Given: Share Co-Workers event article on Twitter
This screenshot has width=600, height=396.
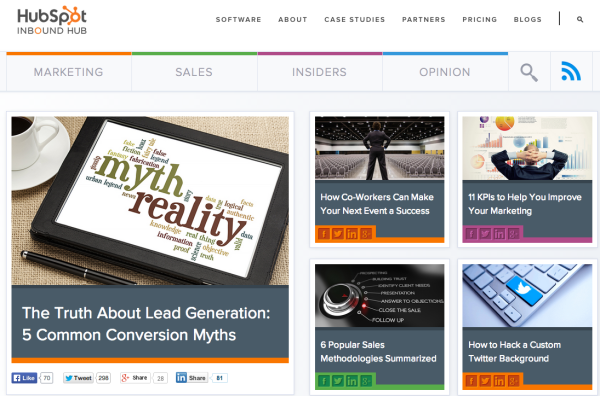Looking at the screenshot, I should 338,233.
